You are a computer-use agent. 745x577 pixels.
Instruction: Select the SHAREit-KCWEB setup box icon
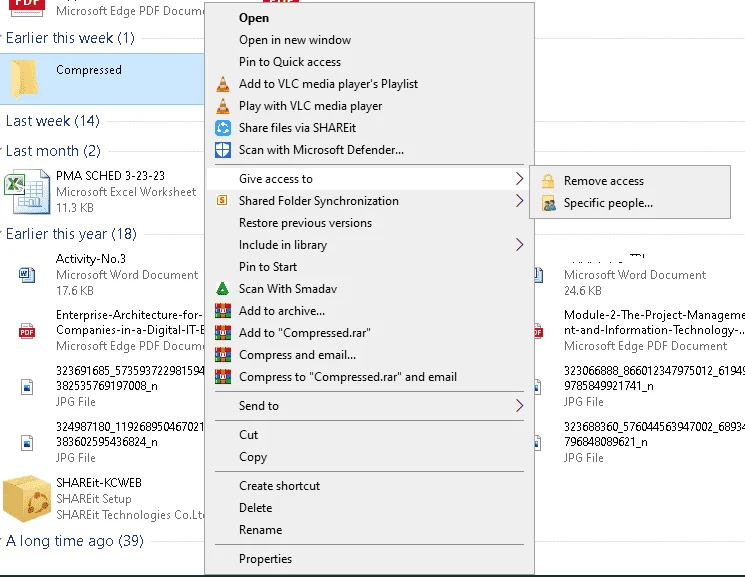(x=27, y=499)
